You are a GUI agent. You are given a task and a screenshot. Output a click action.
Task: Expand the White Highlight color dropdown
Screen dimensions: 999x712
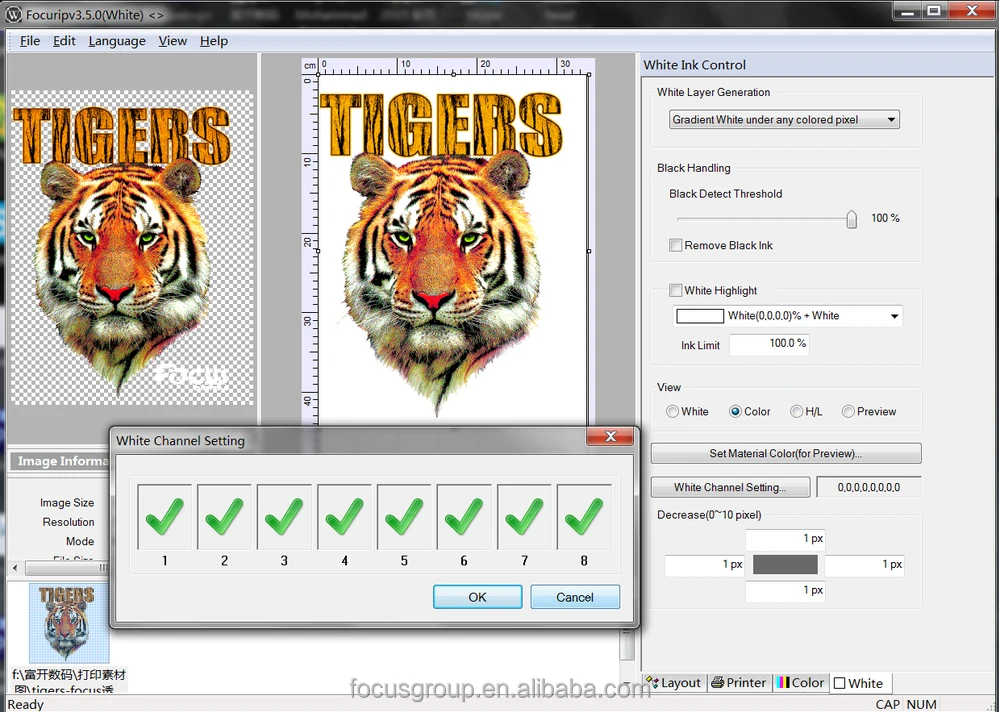pos(894,316)
